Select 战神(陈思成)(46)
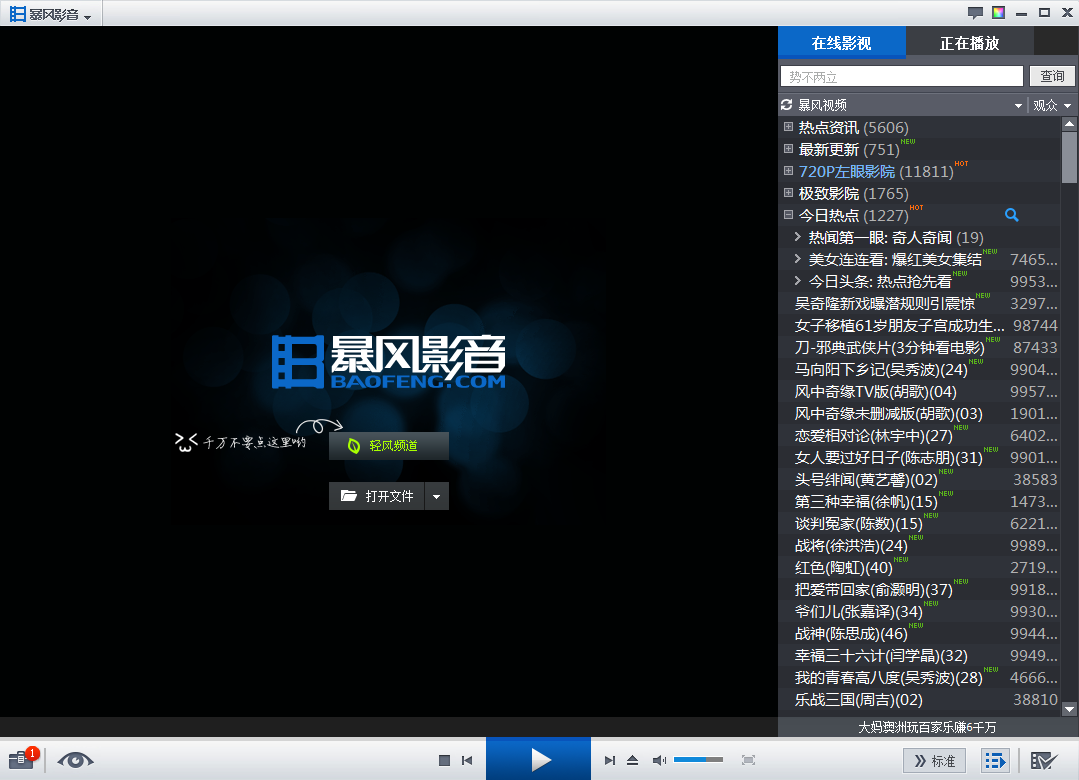1079x780 pixels. pos(920,634)
